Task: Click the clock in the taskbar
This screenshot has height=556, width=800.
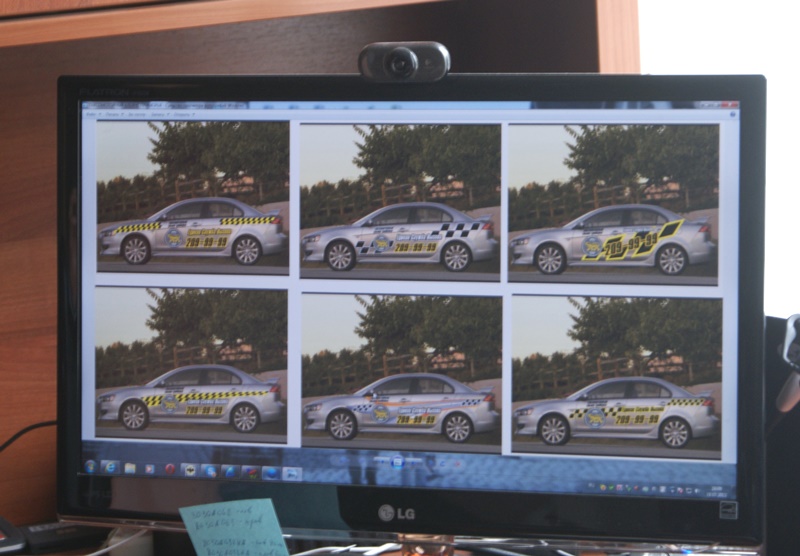Action: coord(715,489)
